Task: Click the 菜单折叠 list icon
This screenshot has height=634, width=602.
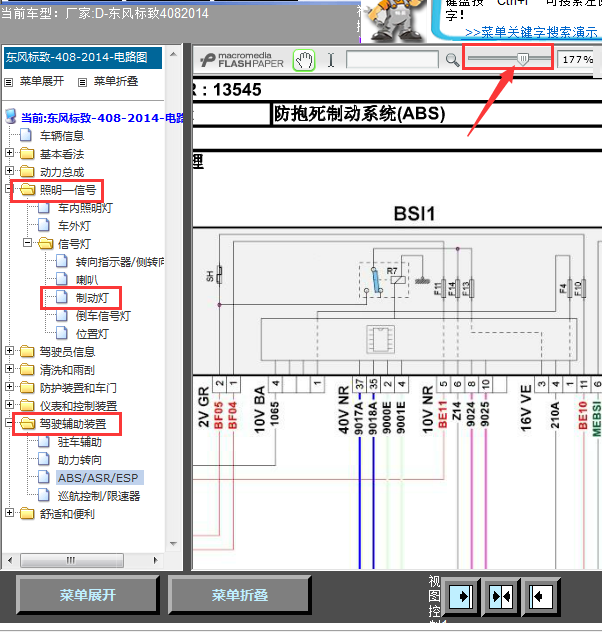Action: (82, 82)
